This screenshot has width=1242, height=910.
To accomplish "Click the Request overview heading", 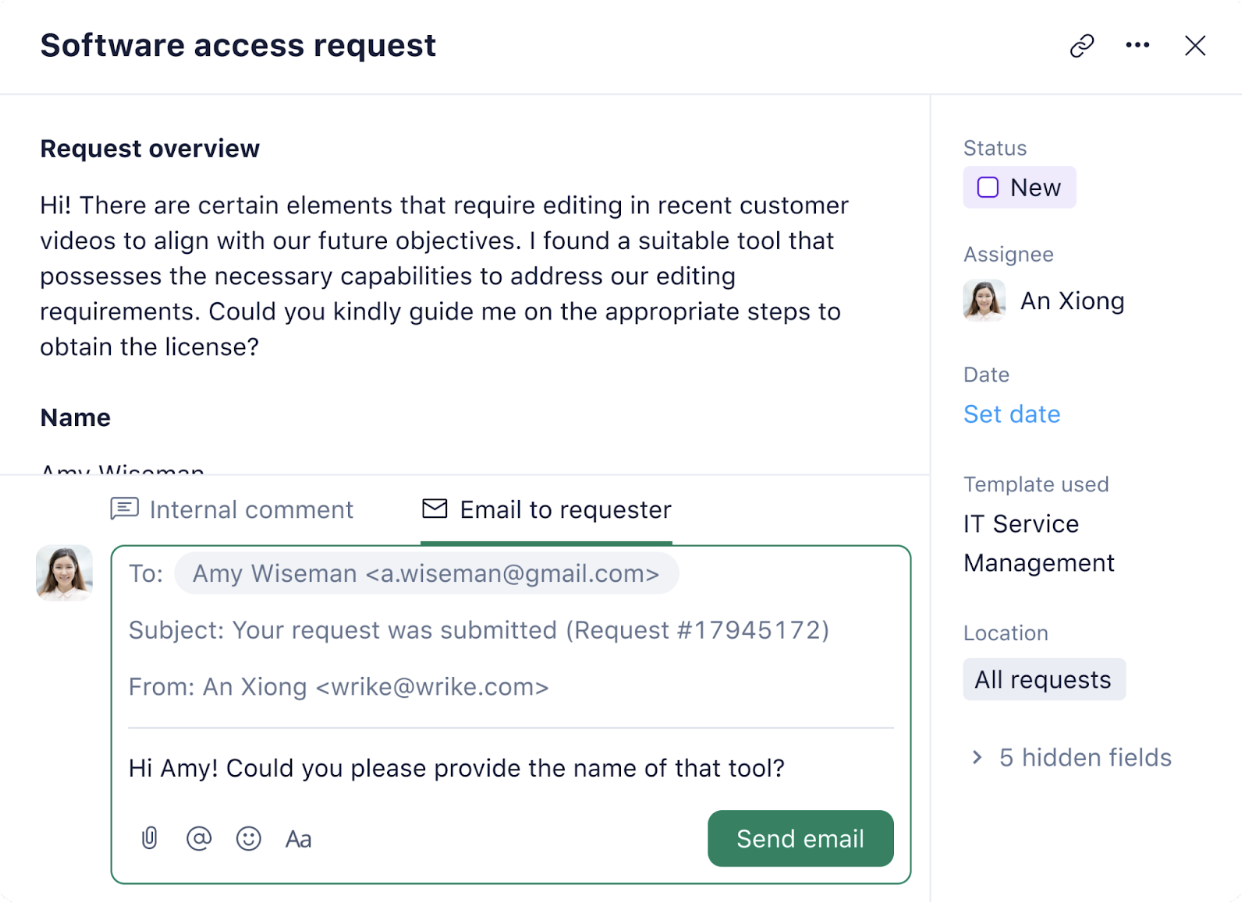I will coord(150,149).
